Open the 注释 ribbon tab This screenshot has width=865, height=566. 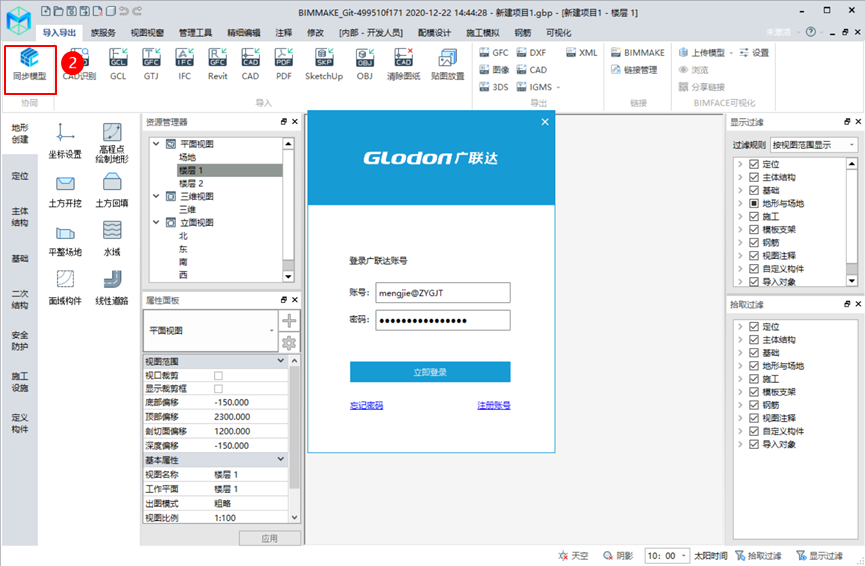pos(284,33)
